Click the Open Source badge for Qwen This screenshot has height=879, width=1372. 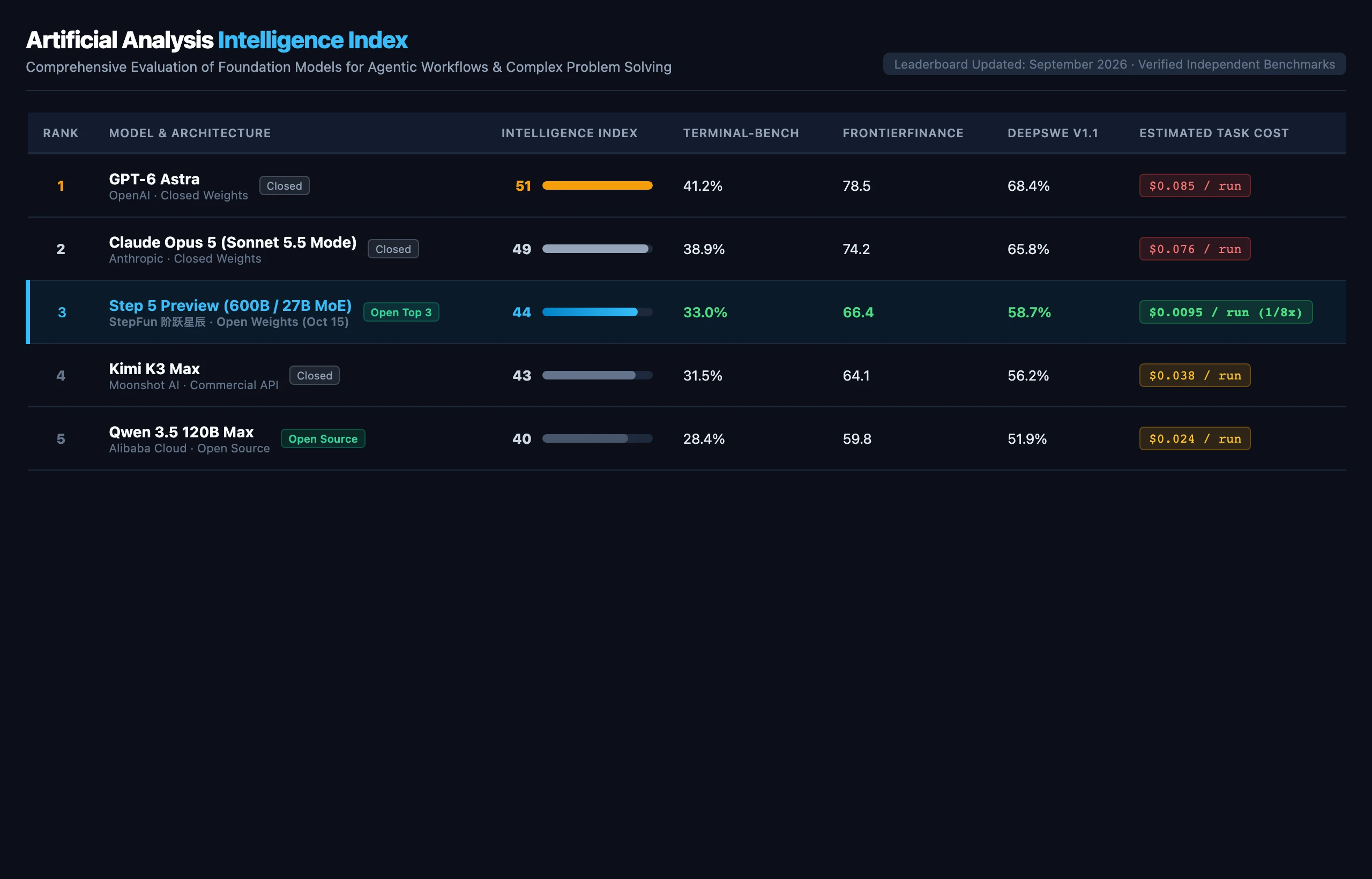[x=323, y=439]
